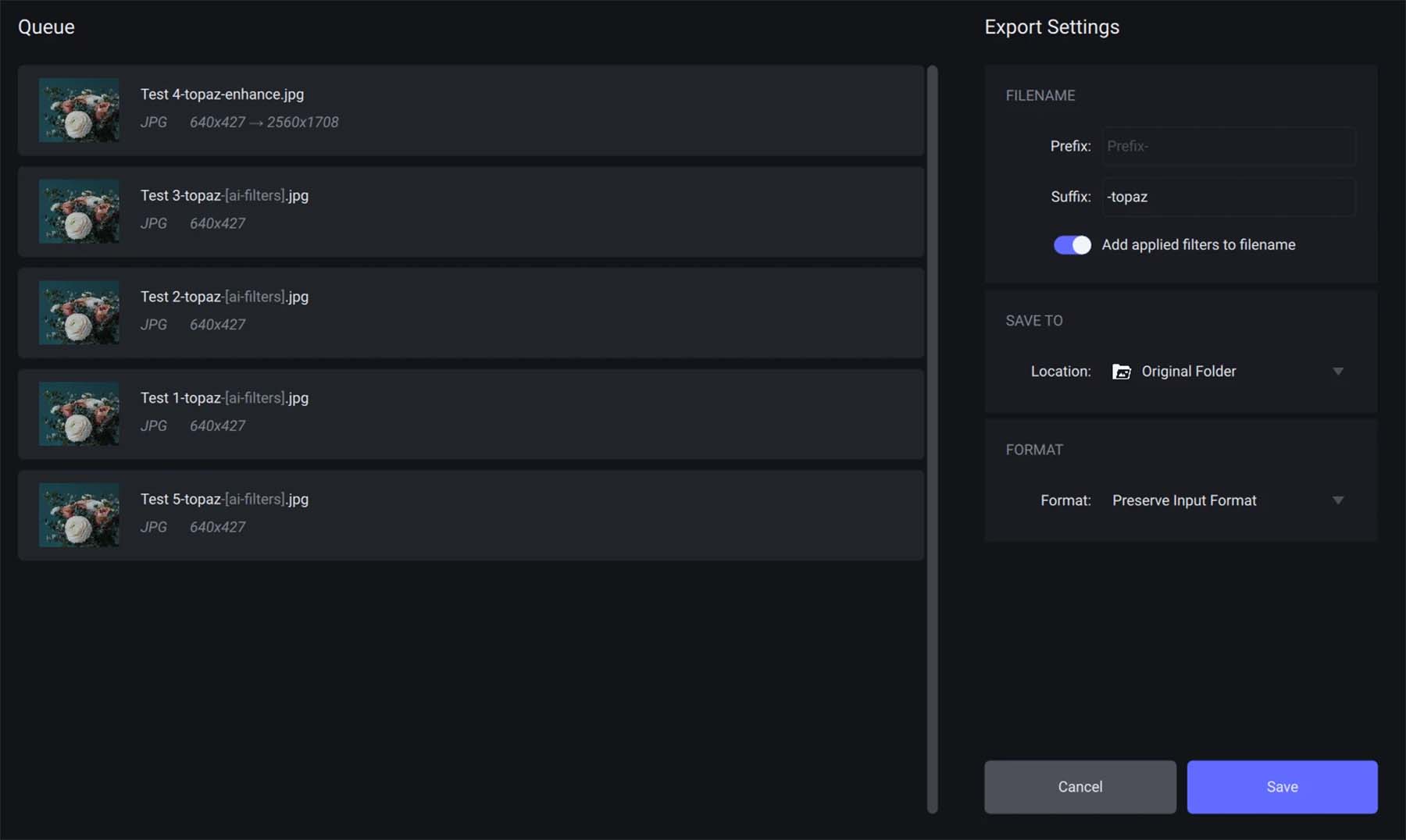
Task: Click the folder icon next to Original Folder
Action: [x=1122, y=372]
